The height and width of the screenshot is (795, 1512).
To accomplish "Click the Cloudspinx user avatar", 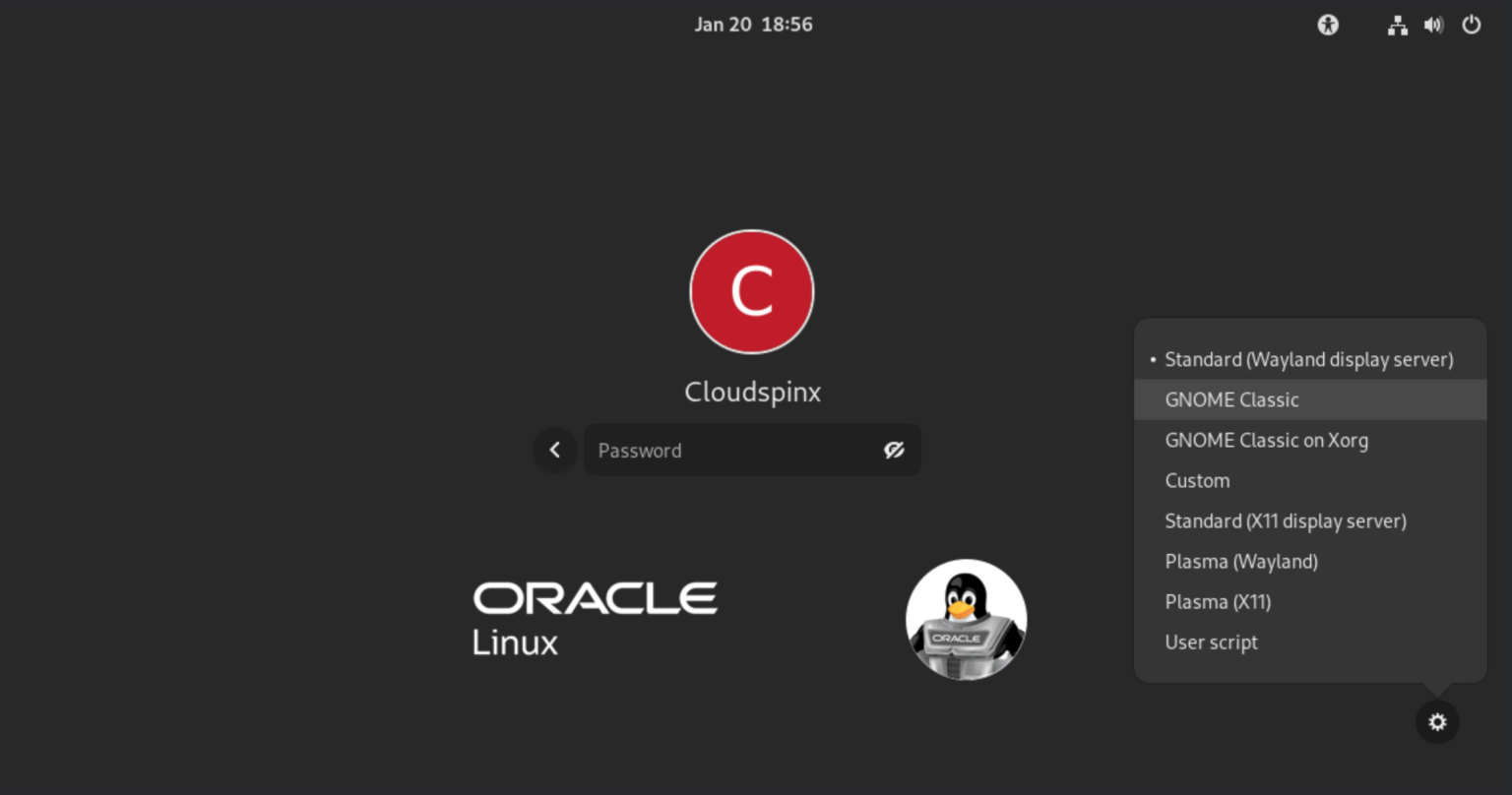I will [x=752, y=291].
